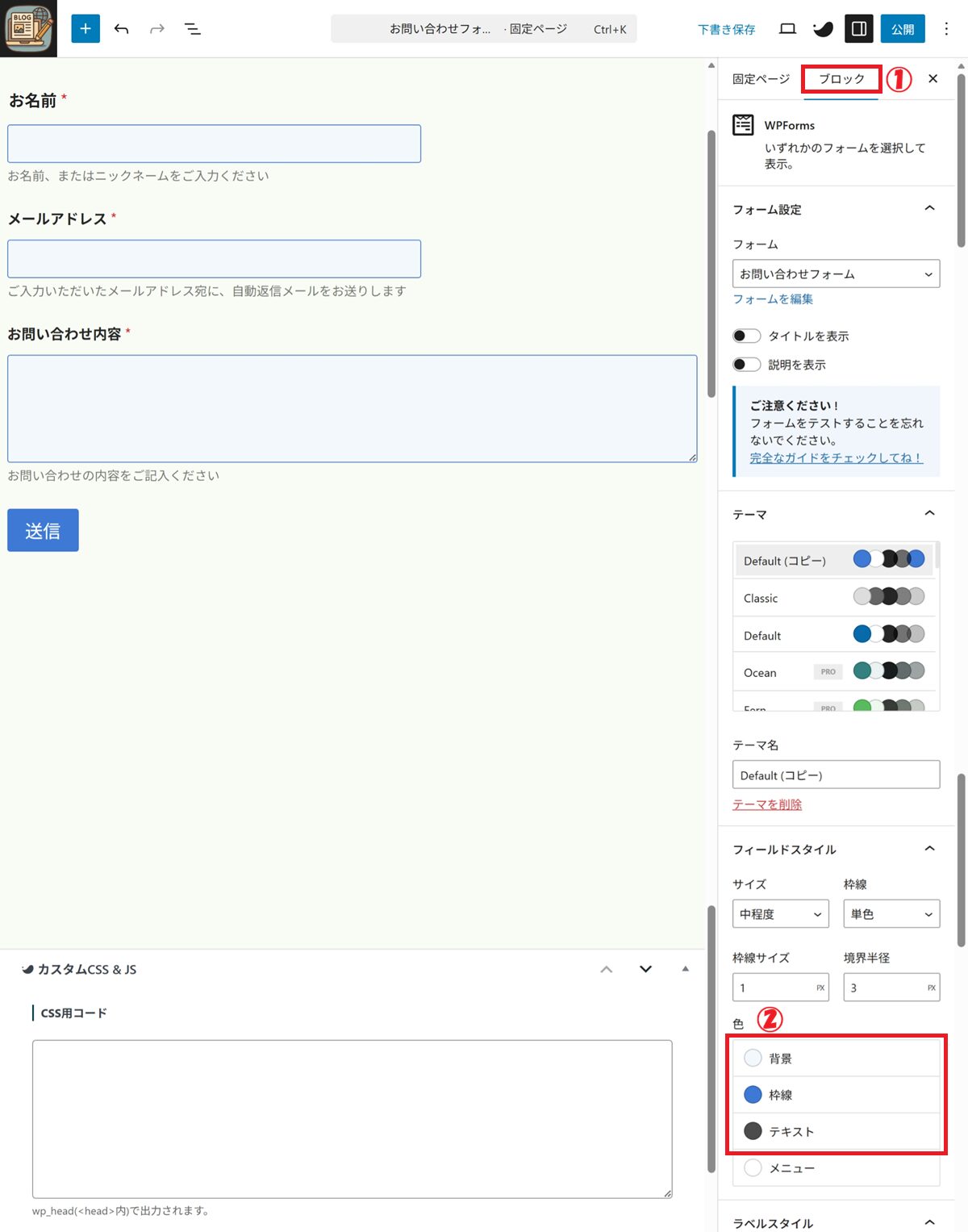968x1232 pixels.
Task: Click the site logo icon
Action: pos(28,28)
